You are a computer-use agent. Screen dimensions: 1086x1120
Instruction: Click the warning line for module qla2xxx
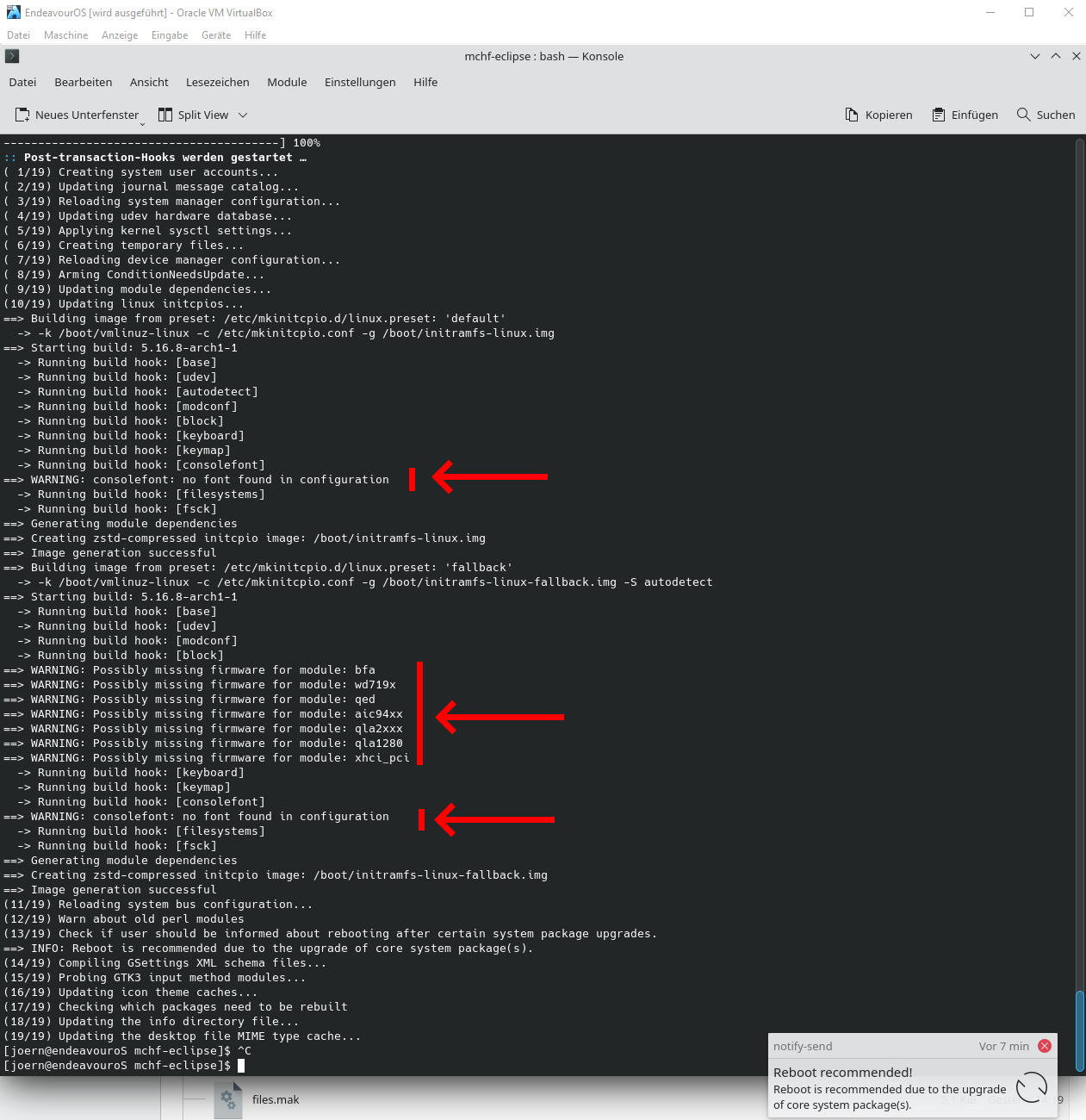point(203,729)
